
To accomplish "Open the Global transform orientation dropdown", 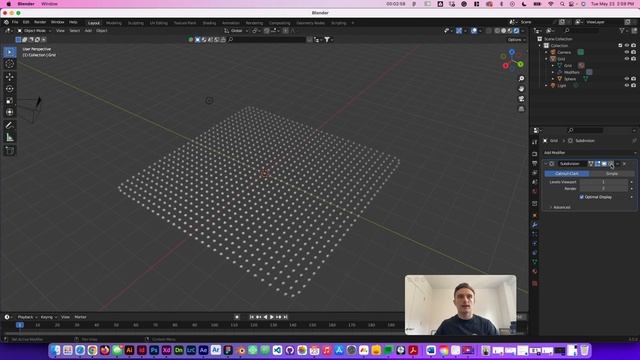I will pyautogui.click(x=236, y=31).
